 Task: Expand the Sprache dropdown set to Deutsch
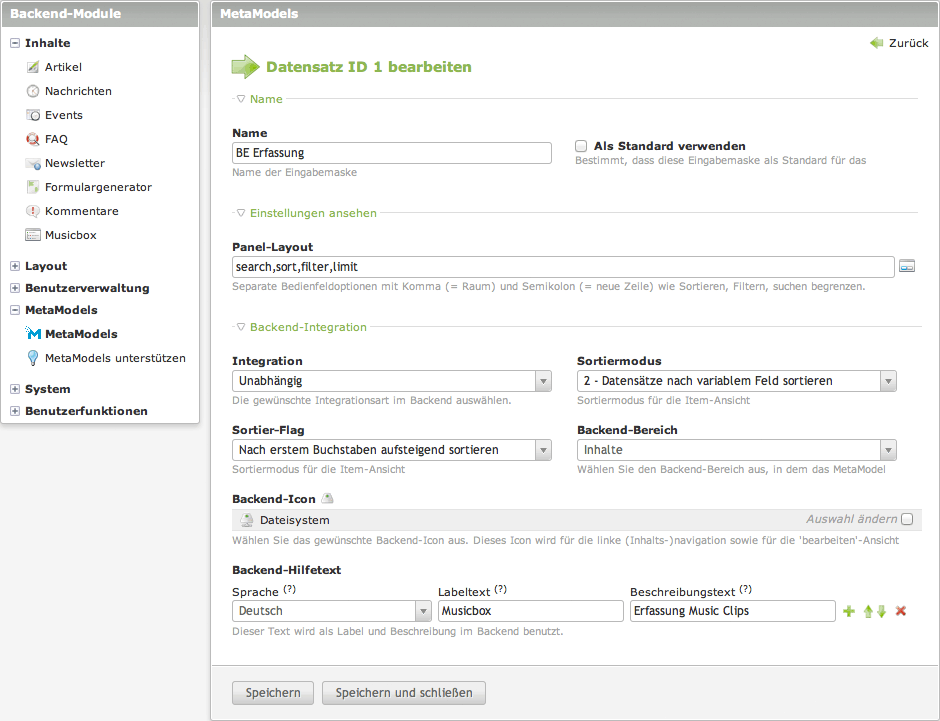point(331,611)
